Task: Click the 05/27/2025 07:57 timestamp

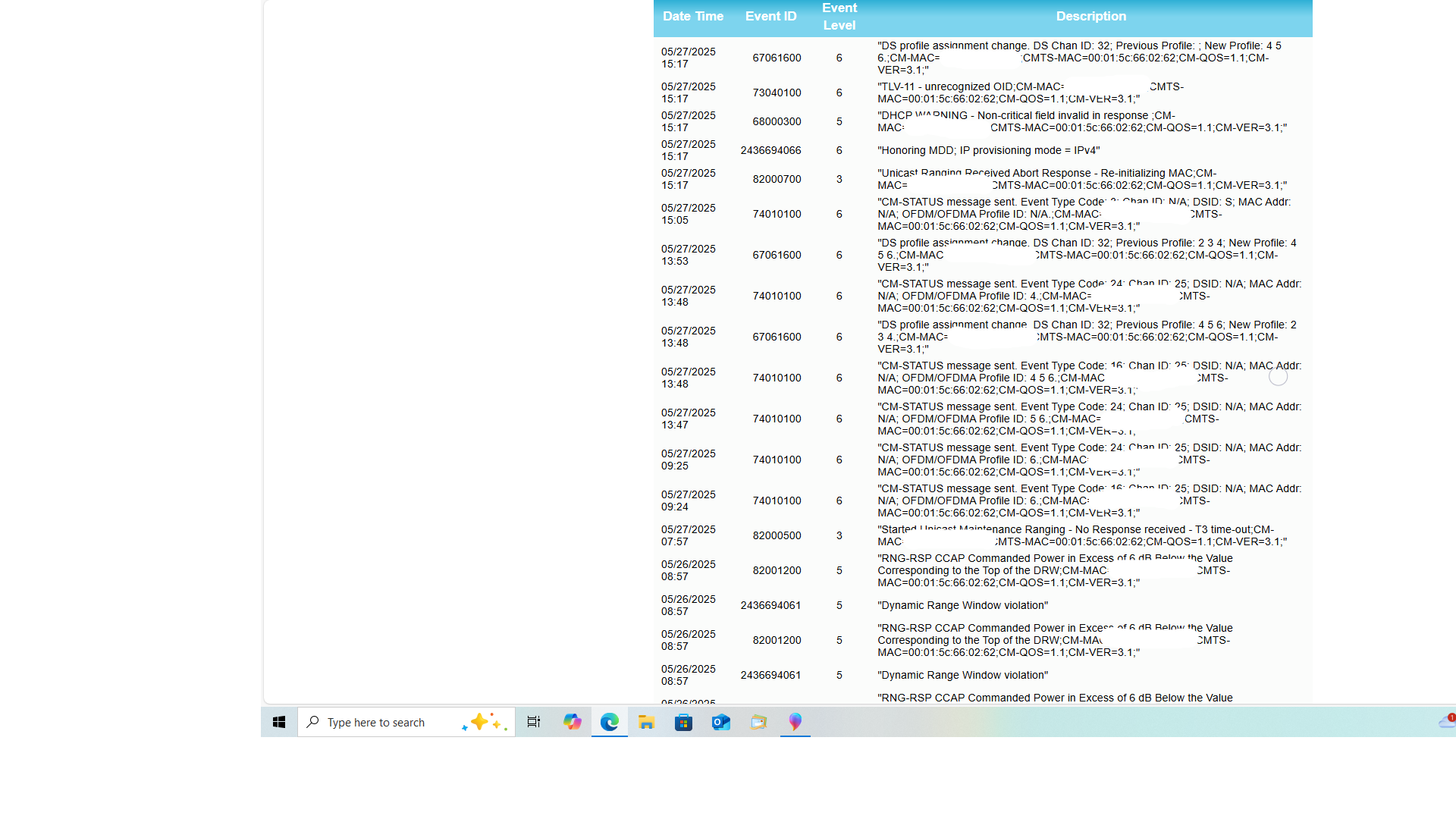Action: click(689, 535)
